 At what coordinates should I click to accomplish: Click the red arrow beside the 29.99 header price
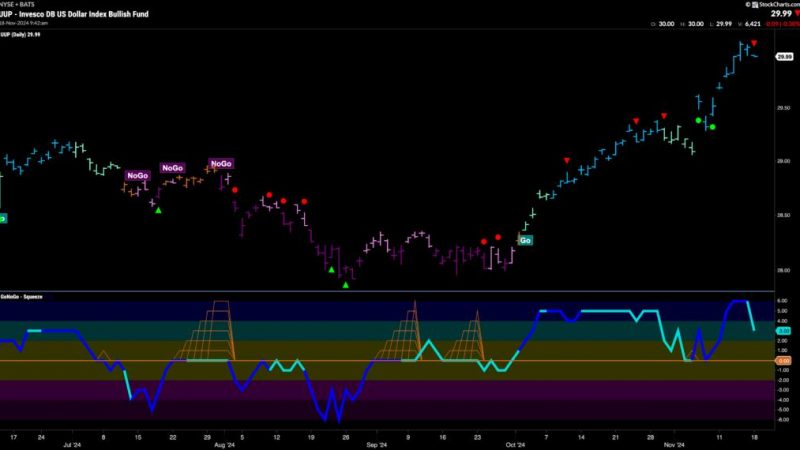pyautogui.click(x=797, y=14)
